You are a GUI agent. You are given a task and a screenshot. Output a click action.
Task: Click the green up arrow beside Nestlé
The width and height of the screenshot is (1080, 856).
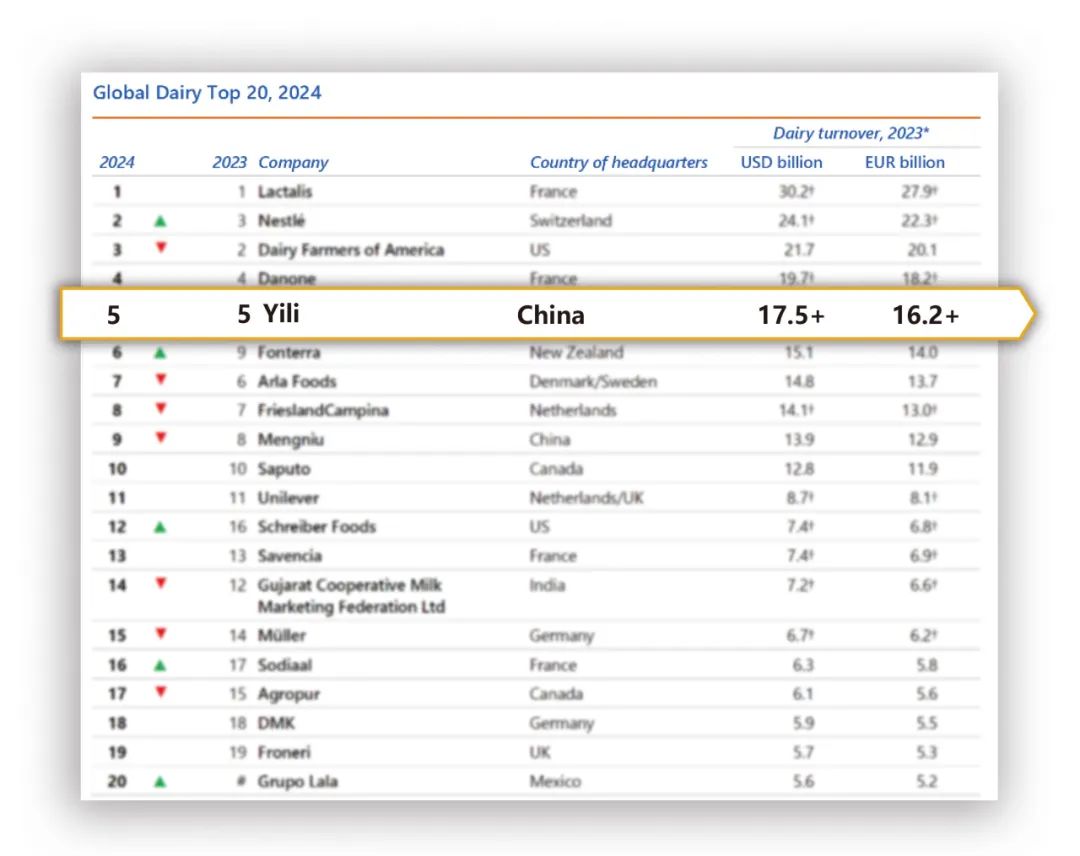click(160, 221)
